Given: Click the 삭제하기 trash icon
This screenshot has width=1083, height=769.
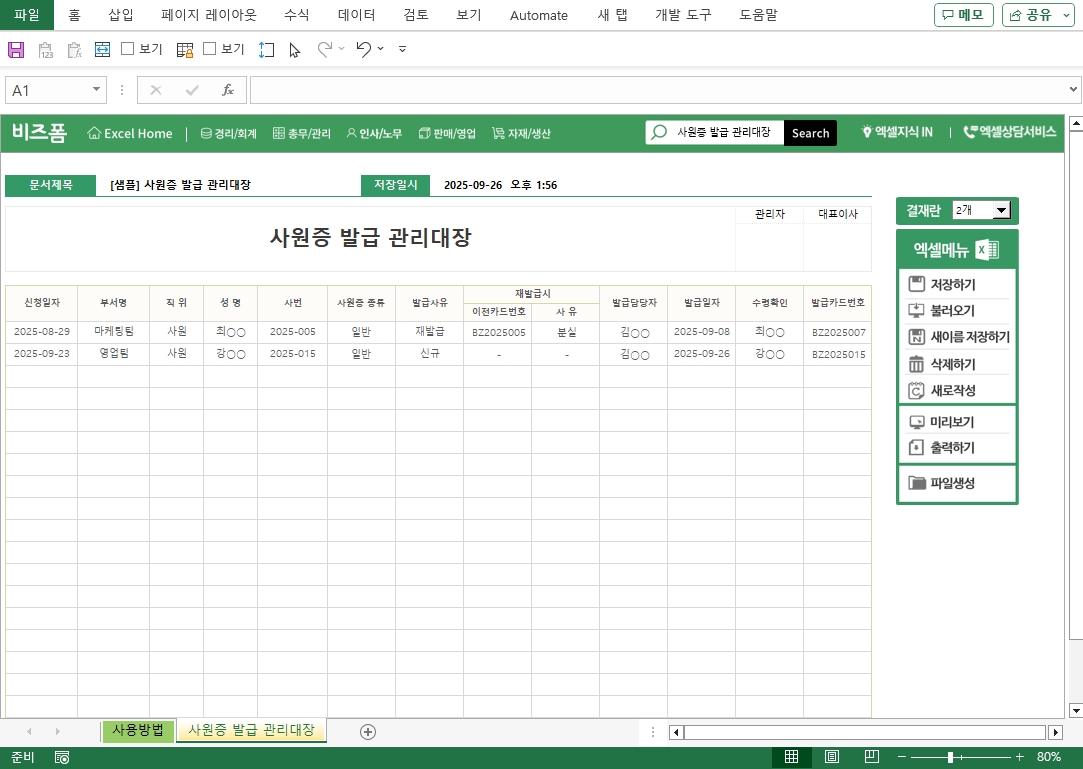Looking at the screenshot, I should click(x=916, y=364).
